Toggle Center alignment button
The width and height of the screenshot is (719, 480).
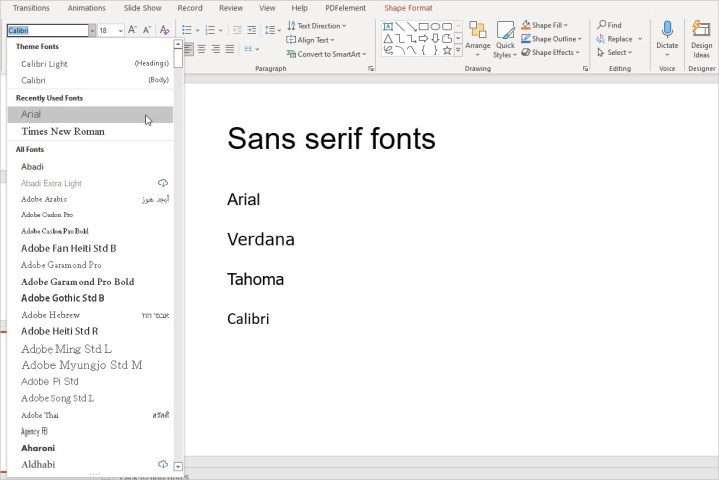tap(201, 49)
